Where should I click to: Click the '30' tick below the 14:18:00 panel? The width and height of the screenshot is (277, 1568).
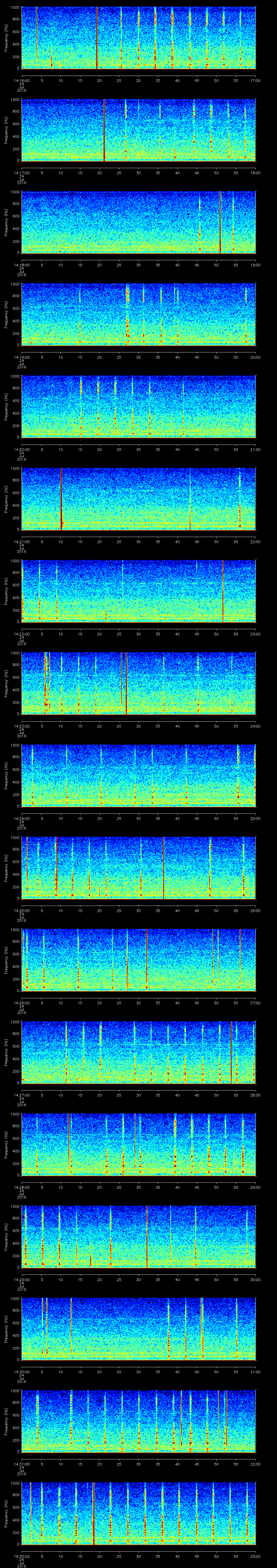[138, 265]
